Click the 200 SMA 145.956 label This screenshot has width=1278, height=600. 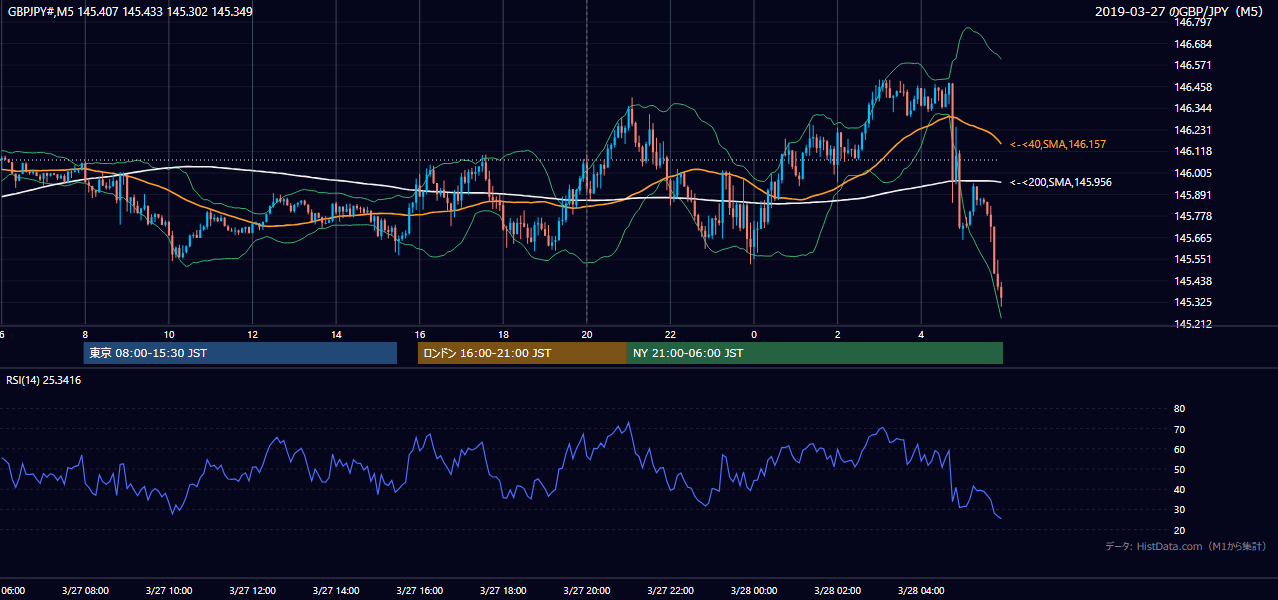[x=1060, y=182]
